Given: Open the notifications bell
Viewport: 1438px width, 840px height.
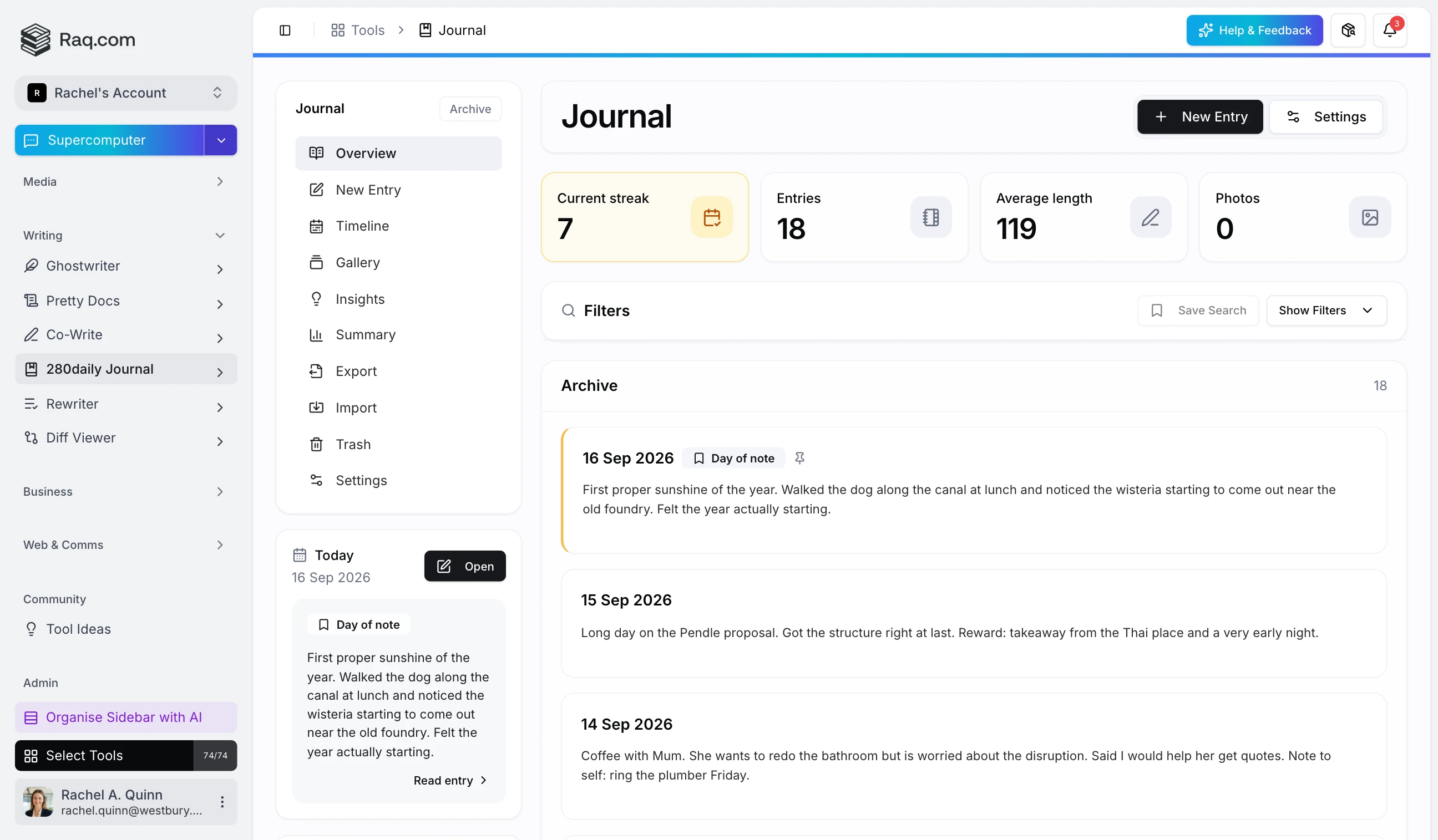Looking at the screenshot, I should 1390,30.
